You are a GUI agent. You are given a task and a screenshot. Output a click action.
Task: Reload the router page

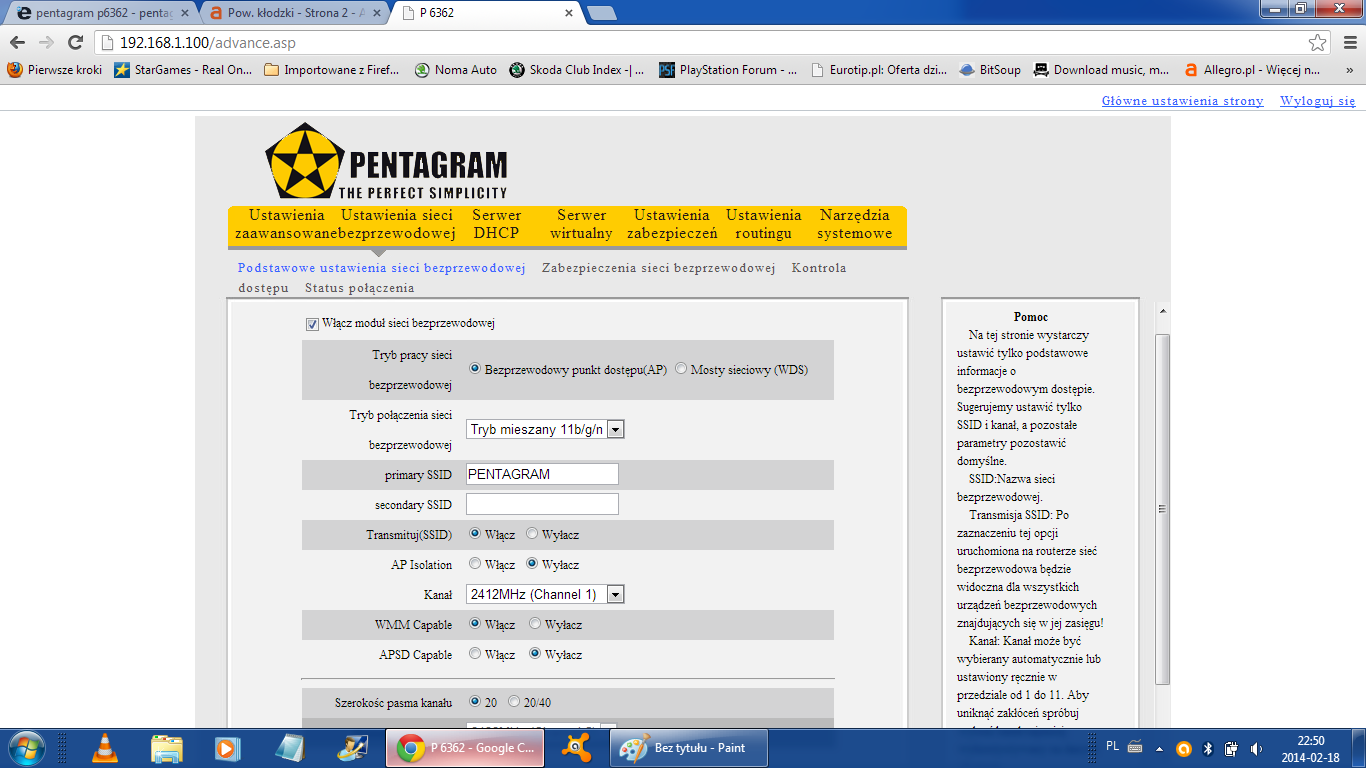pos(75,43)
